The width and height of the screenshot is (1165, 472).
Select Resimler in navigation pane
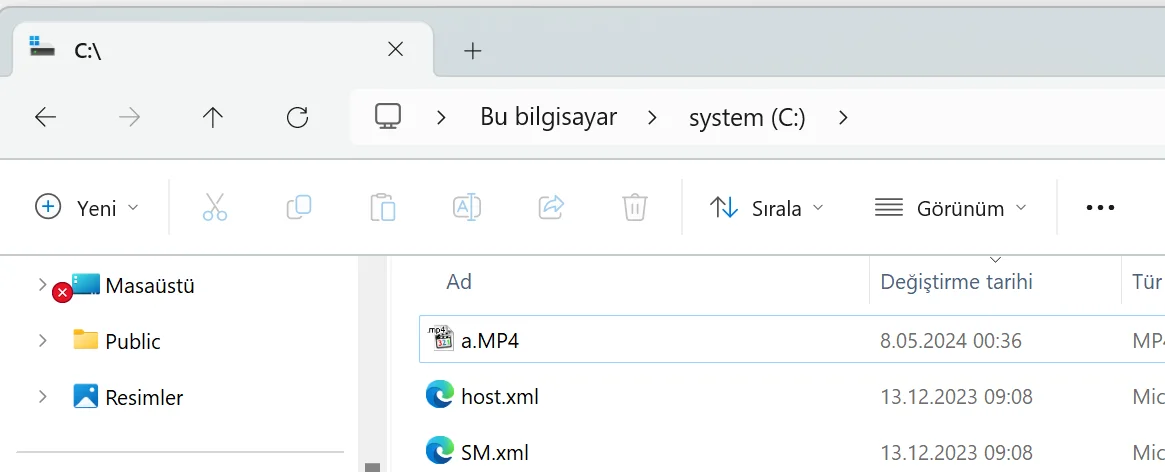[144, 397]
